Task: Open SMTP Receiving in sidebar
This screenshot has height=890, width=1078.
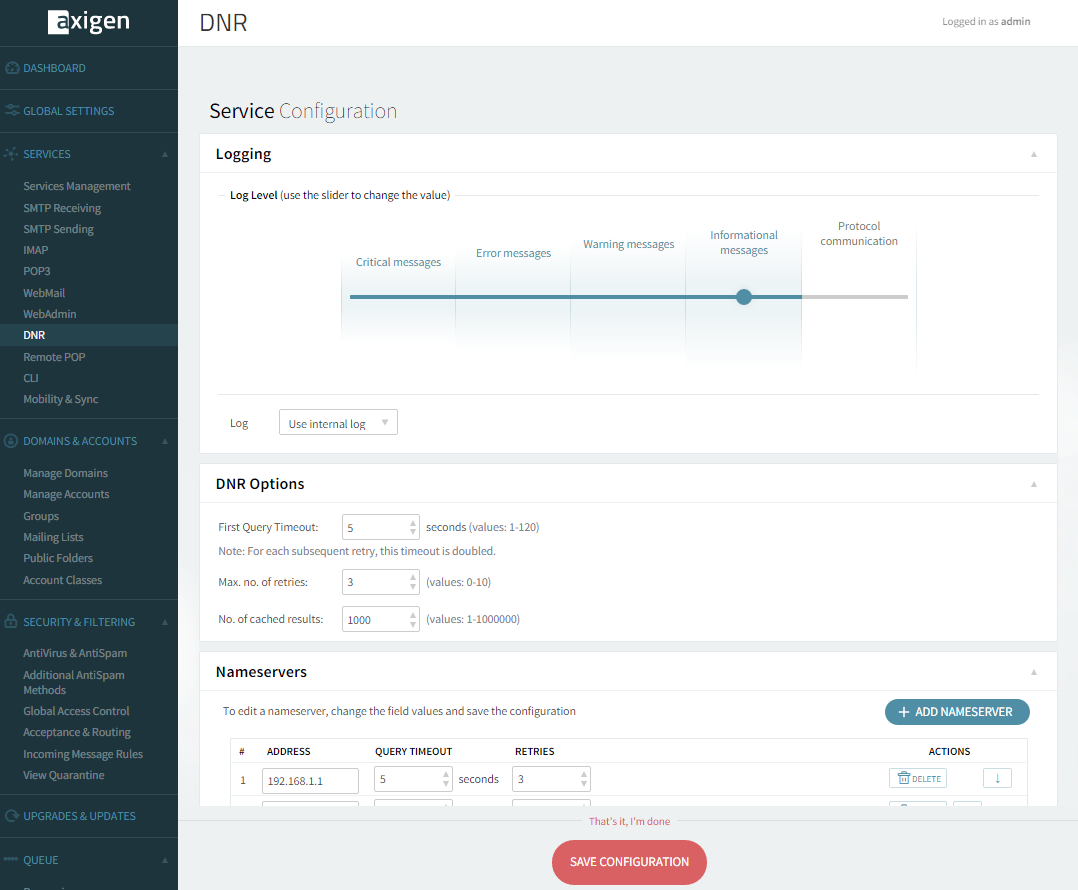Action: point(62,208)
